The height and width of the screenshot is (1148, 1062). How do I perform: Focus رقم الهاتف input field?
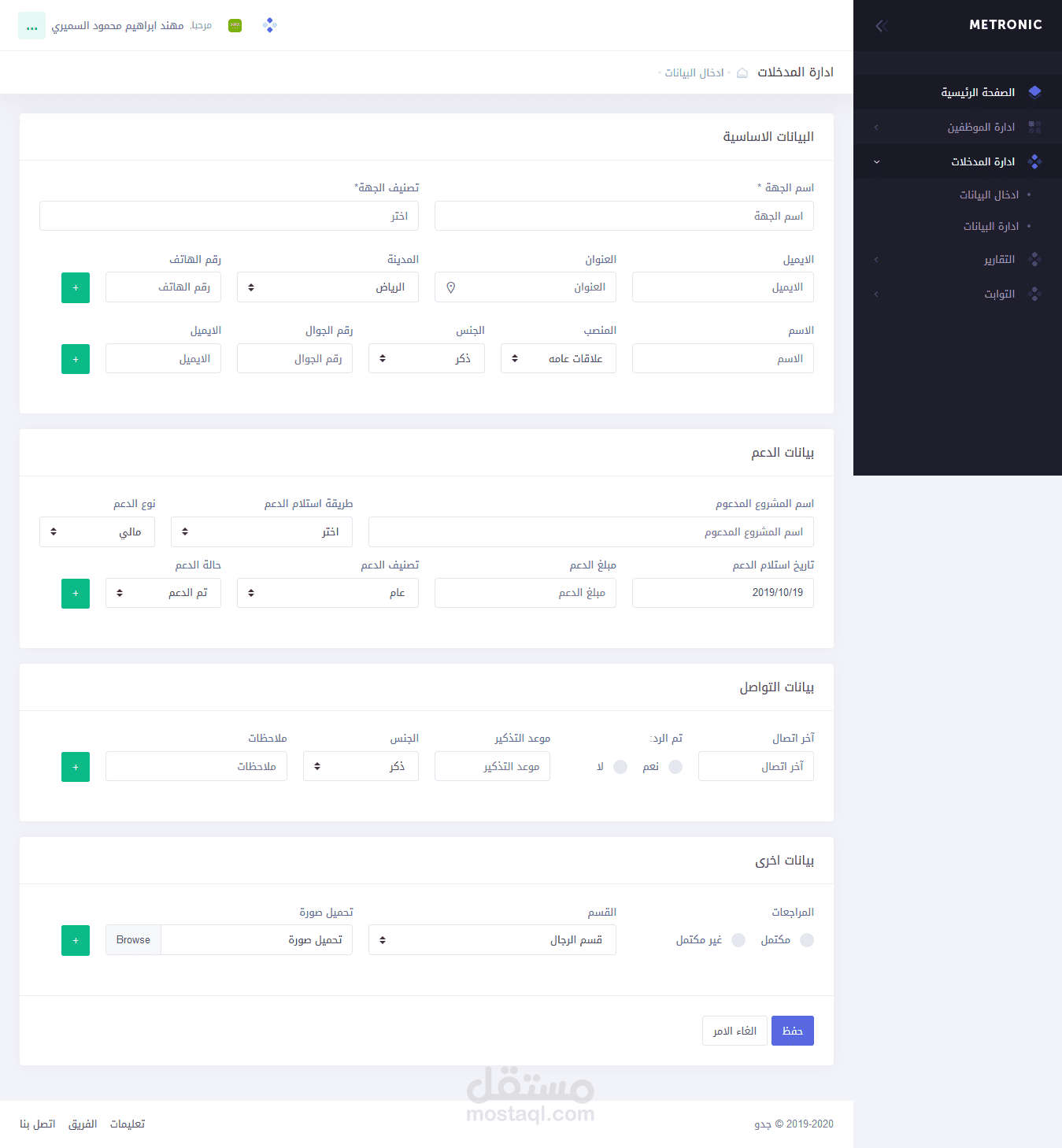click(x=163, y=287)
